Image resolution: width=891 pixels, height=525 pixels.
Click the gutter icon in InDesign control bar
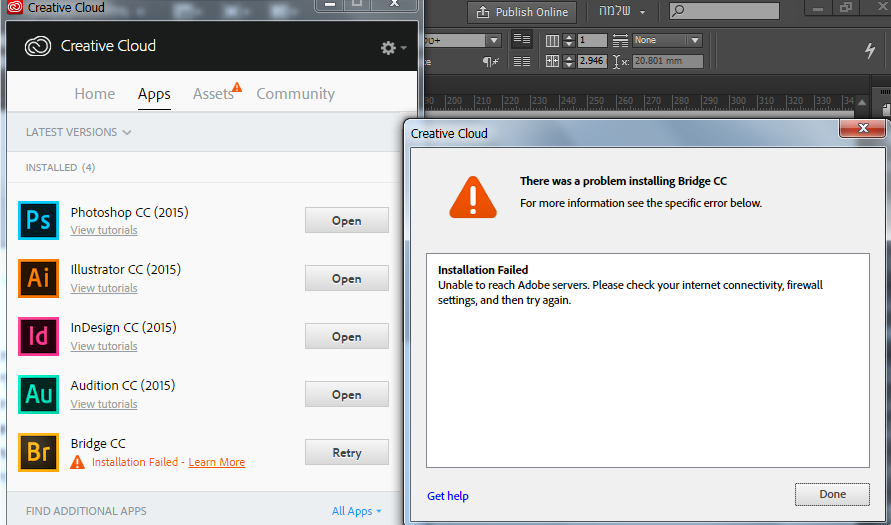(x=552, y=61)
